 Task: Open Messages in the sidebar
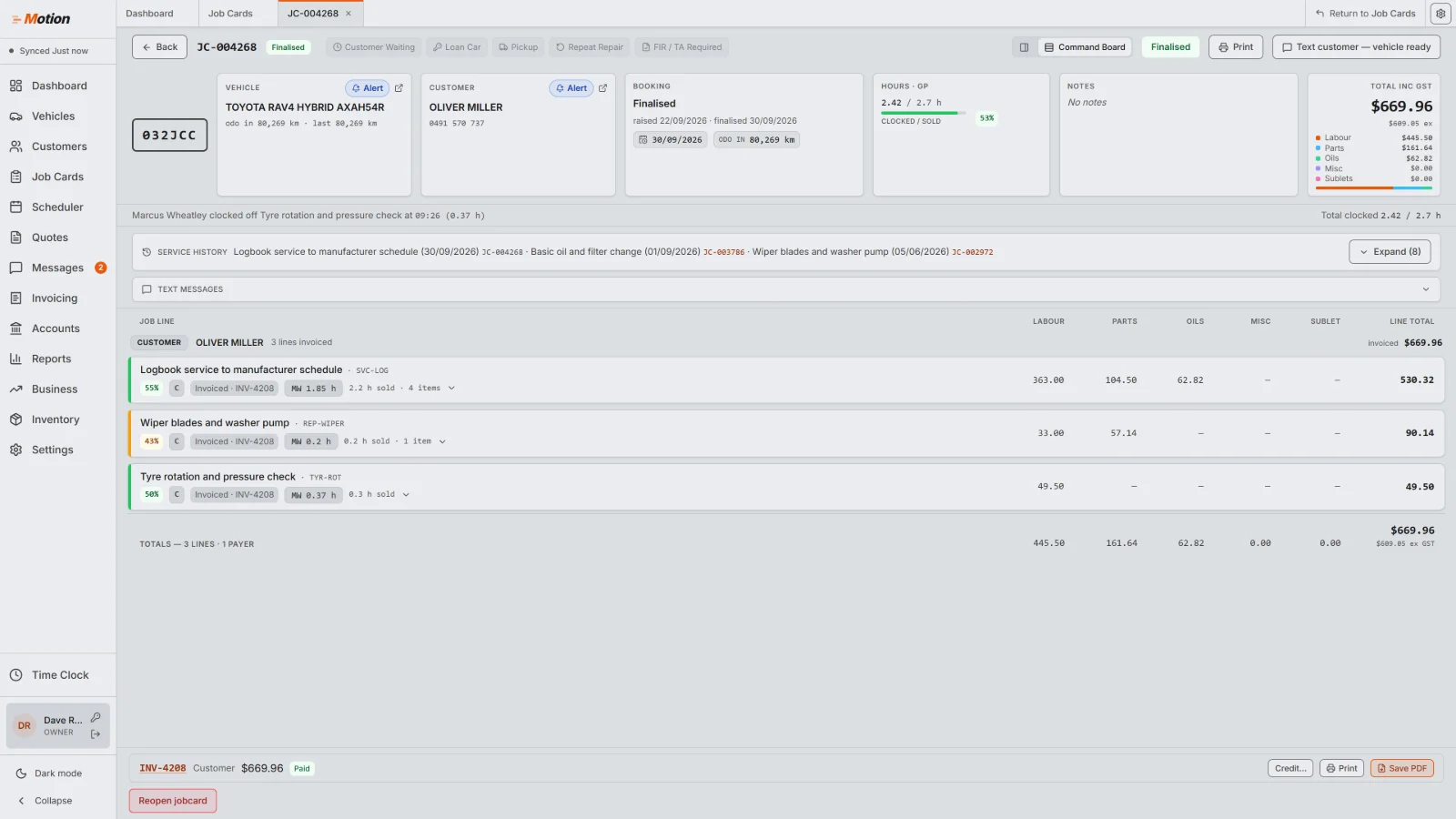click(x=58, y=268)
